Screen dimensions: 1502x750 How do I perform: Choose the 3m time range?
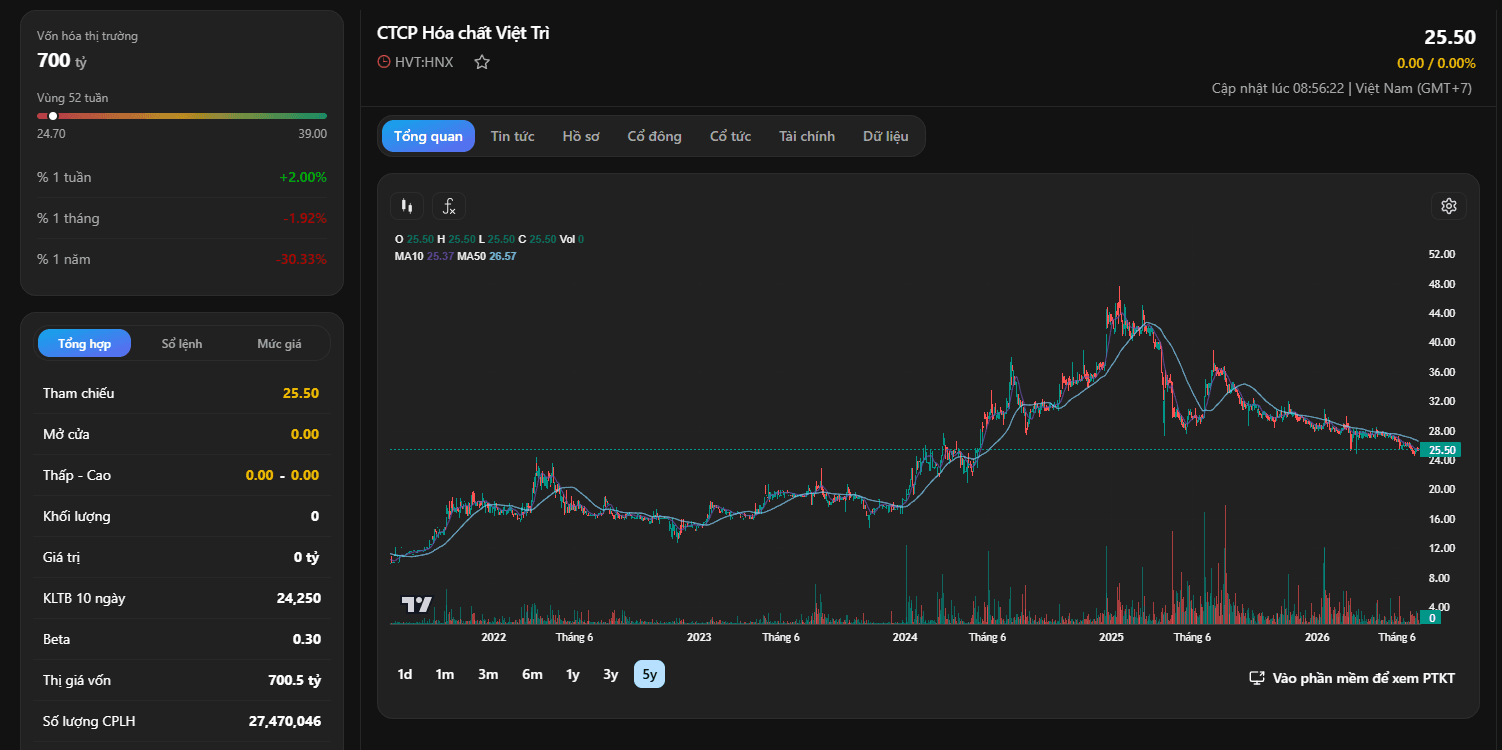(x=488, y=674)
